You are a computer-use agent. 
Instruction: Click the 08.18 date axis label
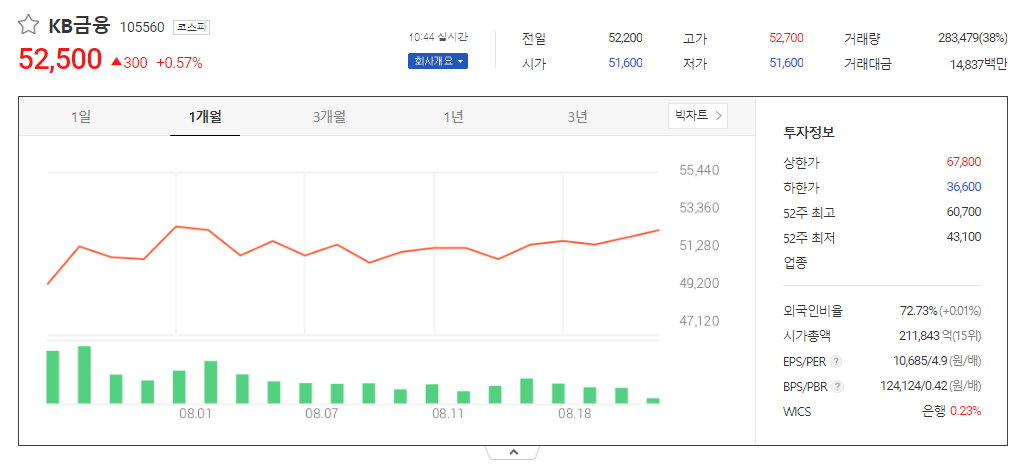(x=575, y=414)
